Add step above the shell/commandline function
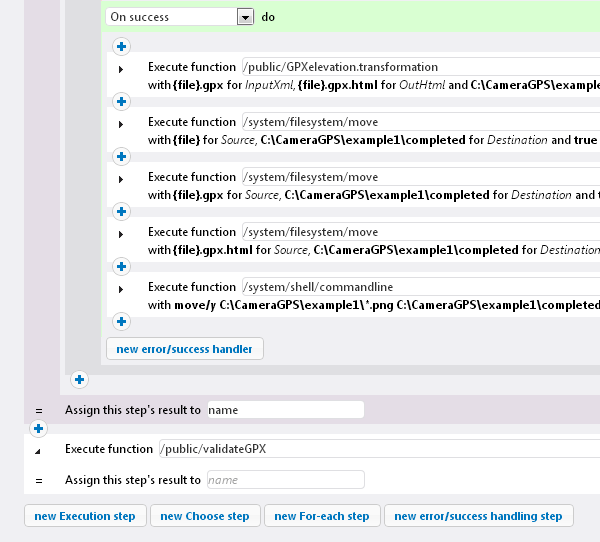The image size is (600, 542). tap(121, 266)
